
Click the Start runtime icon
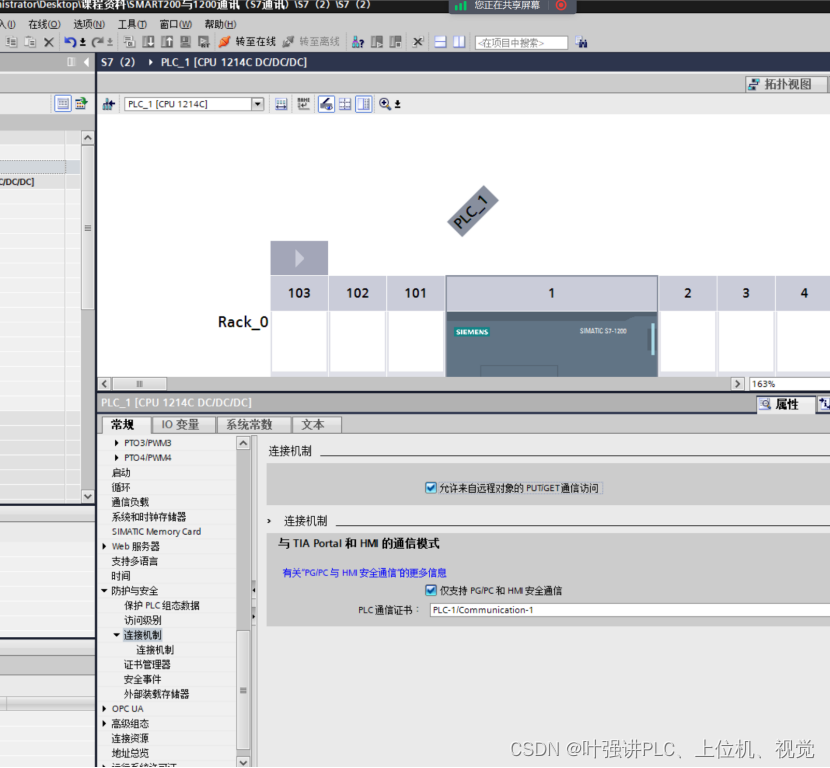[204, 42]
